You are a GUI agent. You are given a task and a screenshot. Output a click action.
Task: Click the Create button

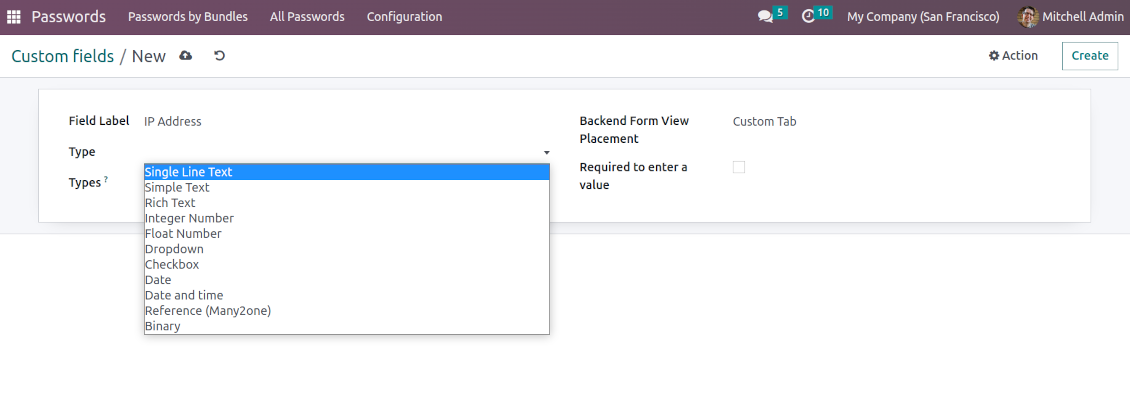(x=1090, y=55)
